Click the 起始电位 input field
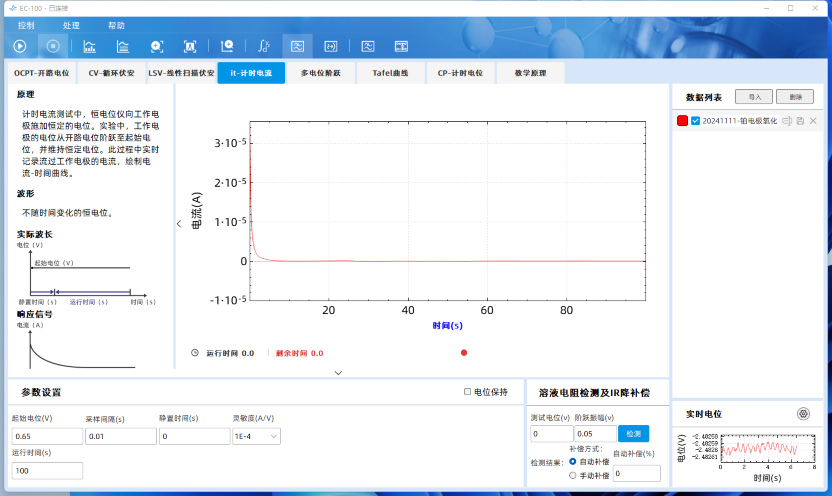 click(x=47, y=436)
